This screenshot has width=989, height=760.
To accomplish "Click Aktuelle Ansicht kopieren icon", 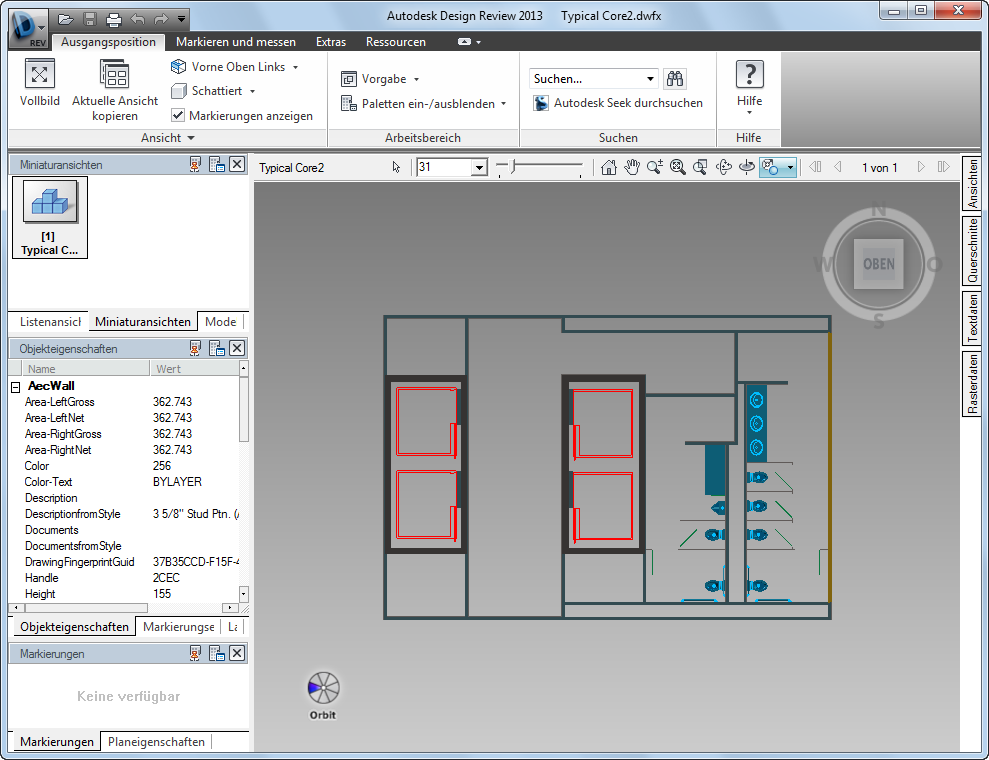I will coord(115,74).
